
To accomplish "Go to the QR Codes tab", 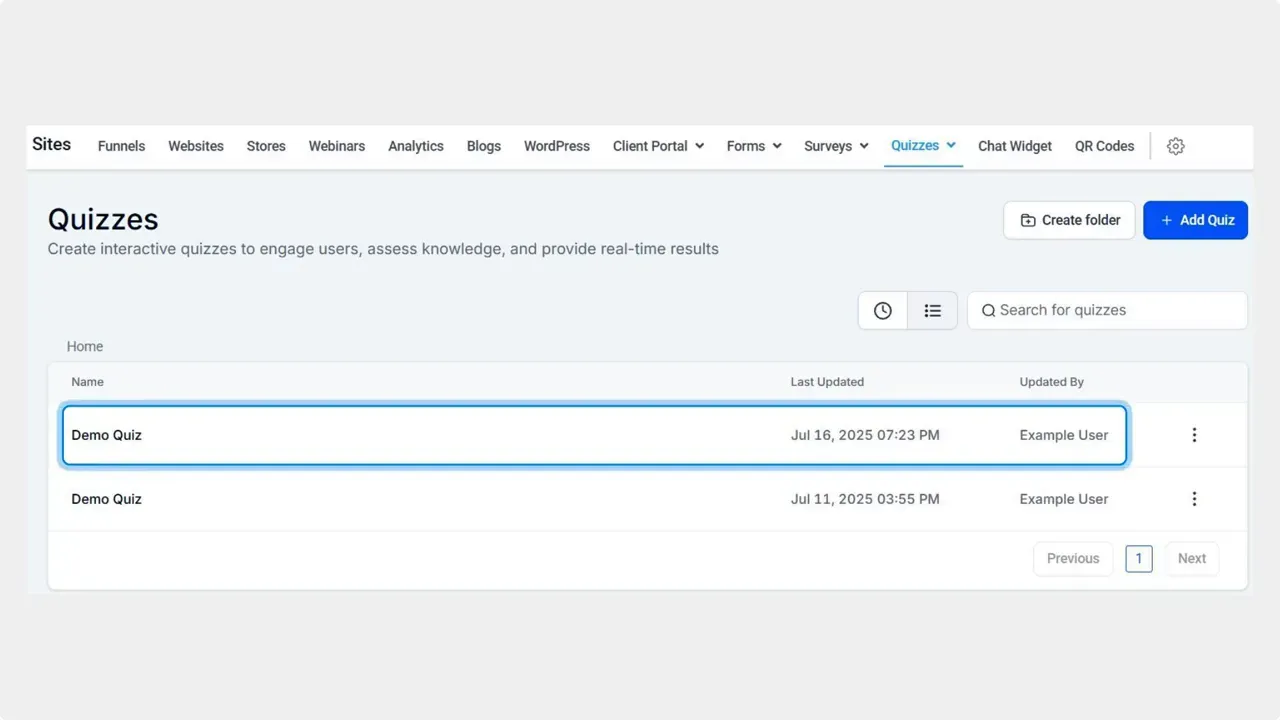I will 1104,146.
